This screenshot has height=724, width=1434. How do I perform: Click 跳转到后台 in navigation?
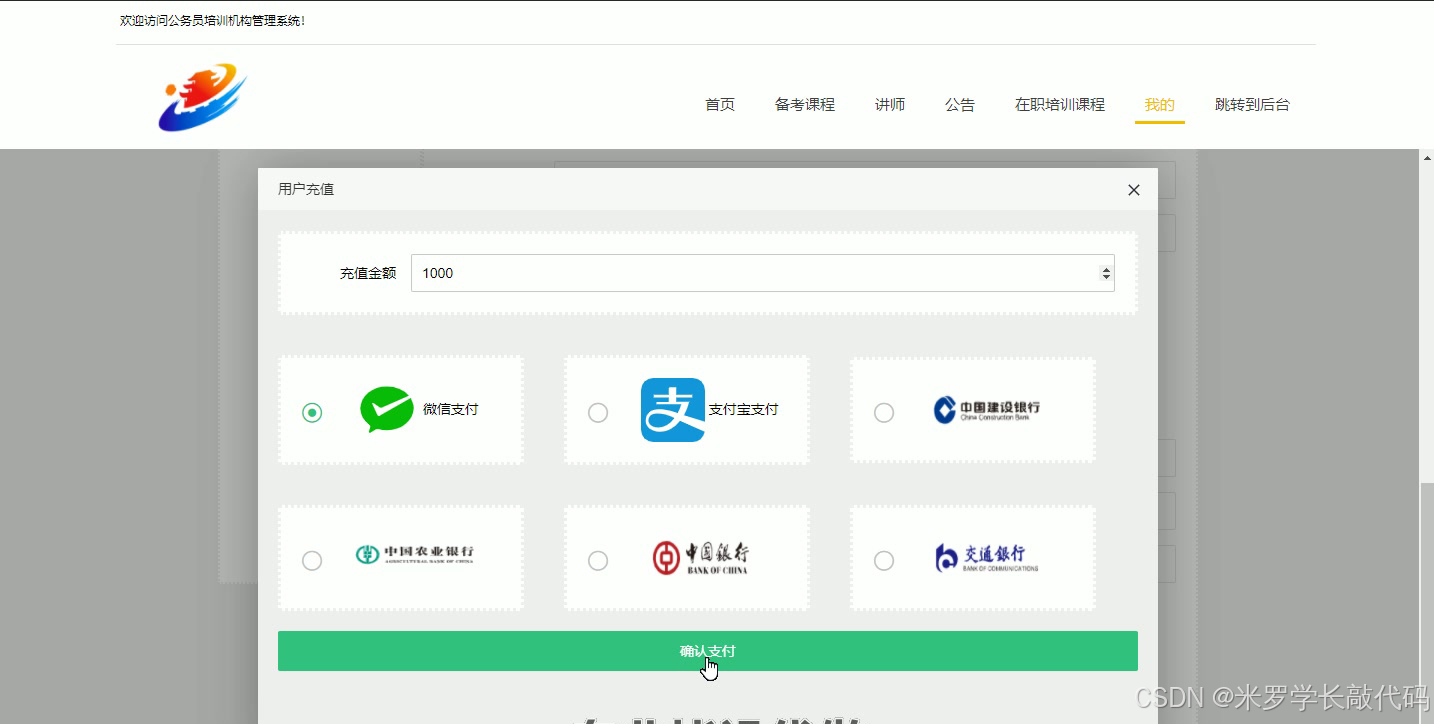[x=1252, y=104]
